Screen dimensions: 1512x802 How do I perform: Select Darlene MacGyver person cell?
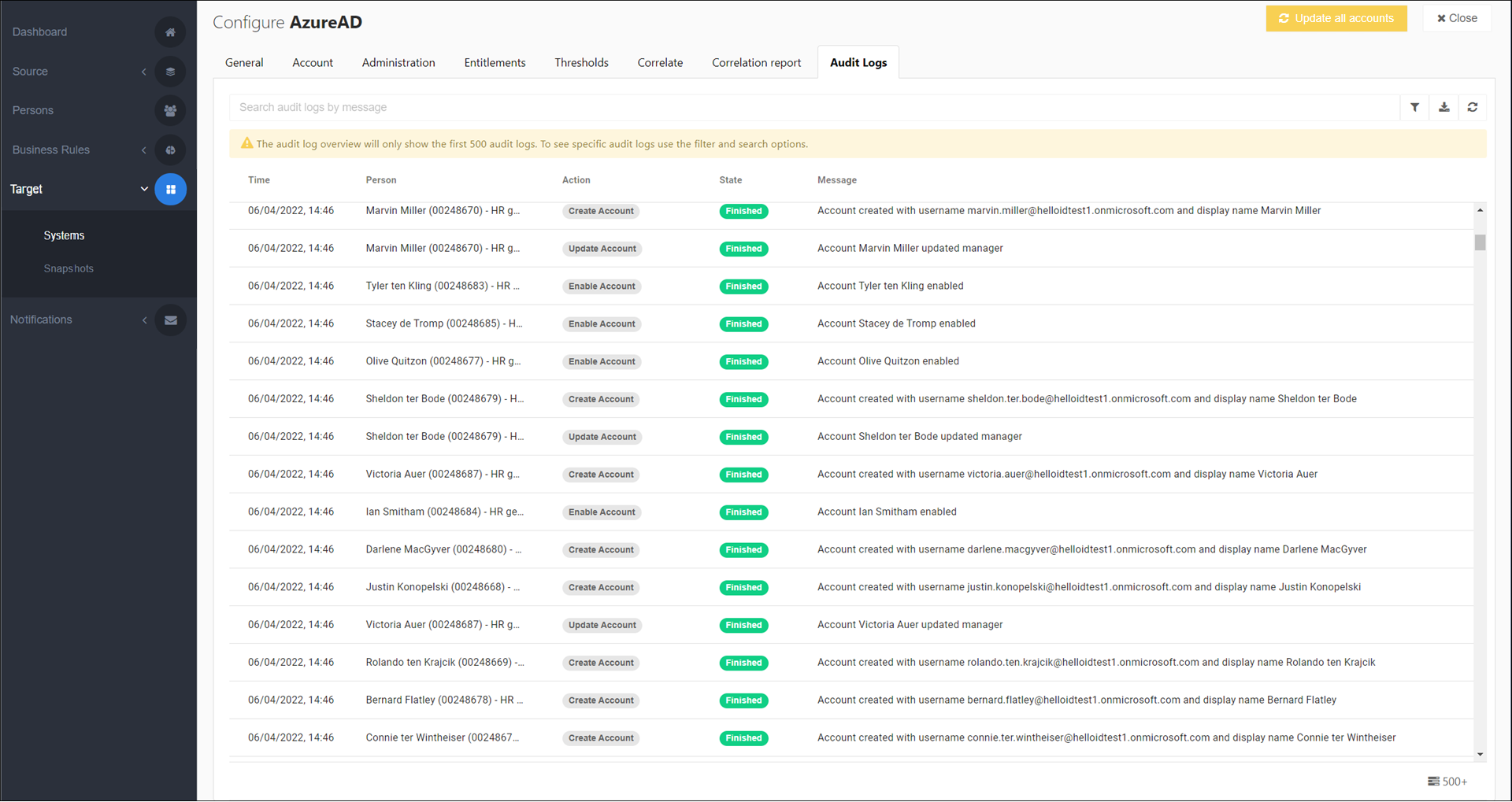(x=443, y=549)
